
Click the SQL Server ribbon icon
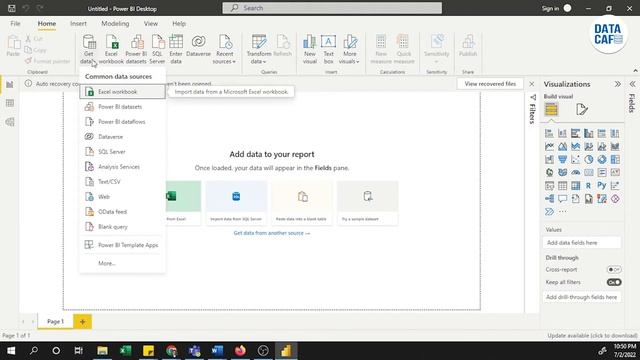157,49
